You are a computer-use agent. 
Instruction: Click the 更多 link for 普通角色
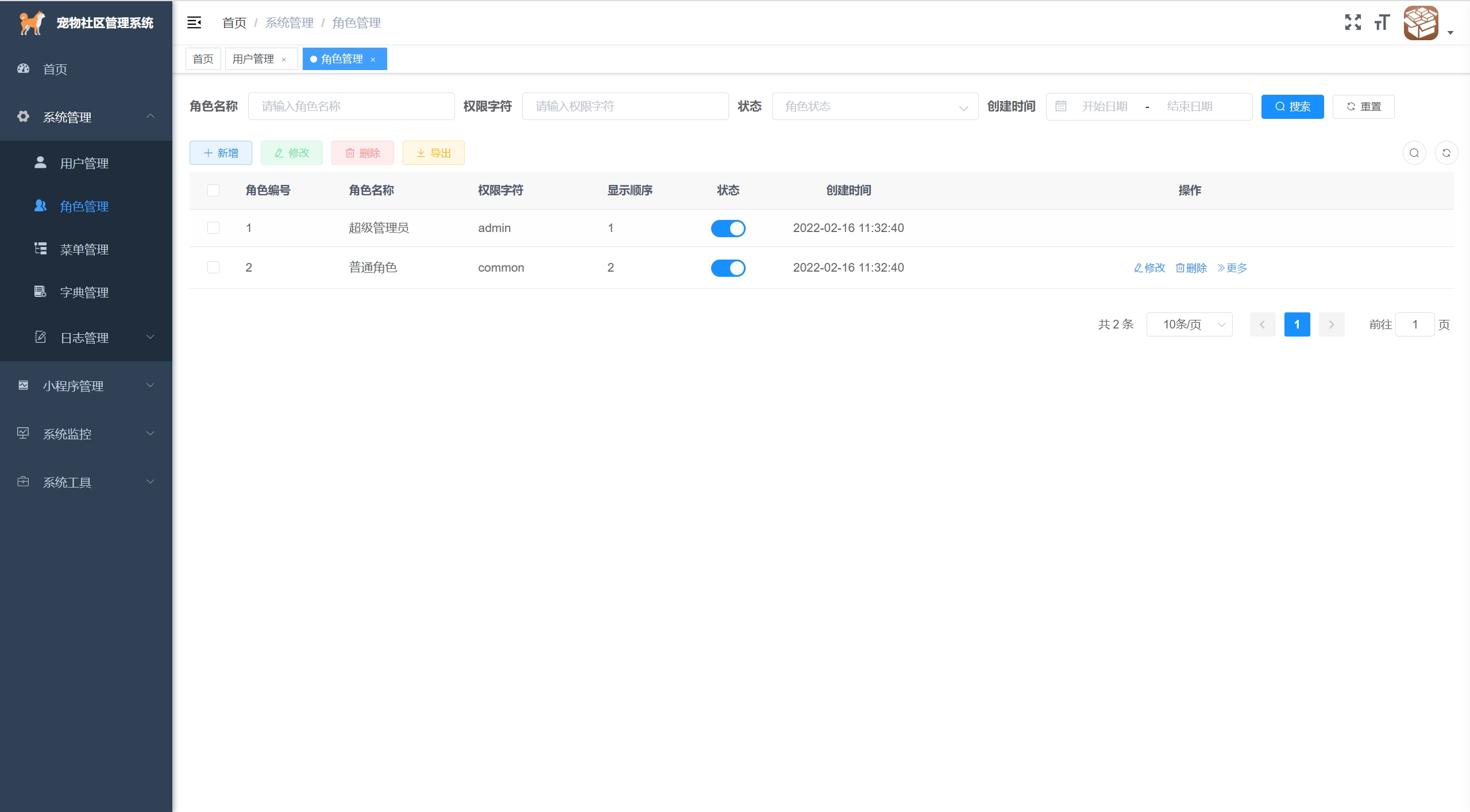1232,268
